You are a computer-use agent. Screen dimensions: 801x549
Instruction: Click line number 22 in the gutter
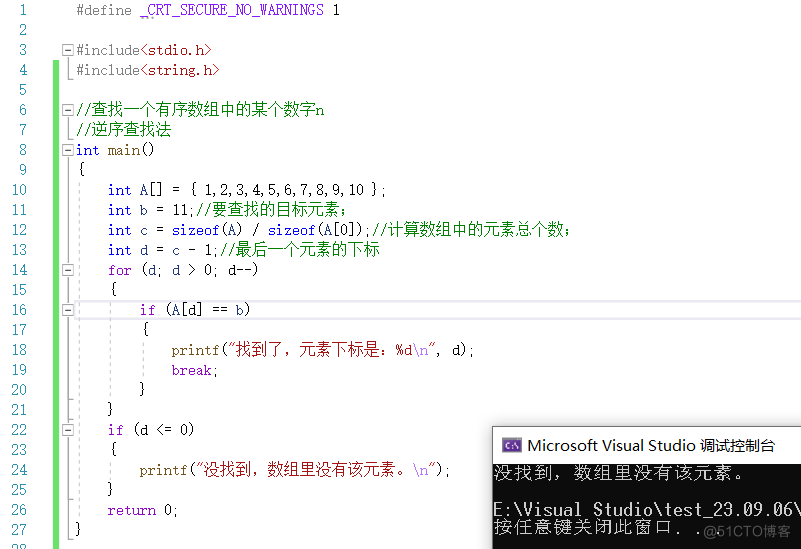[x=19, y=430]
